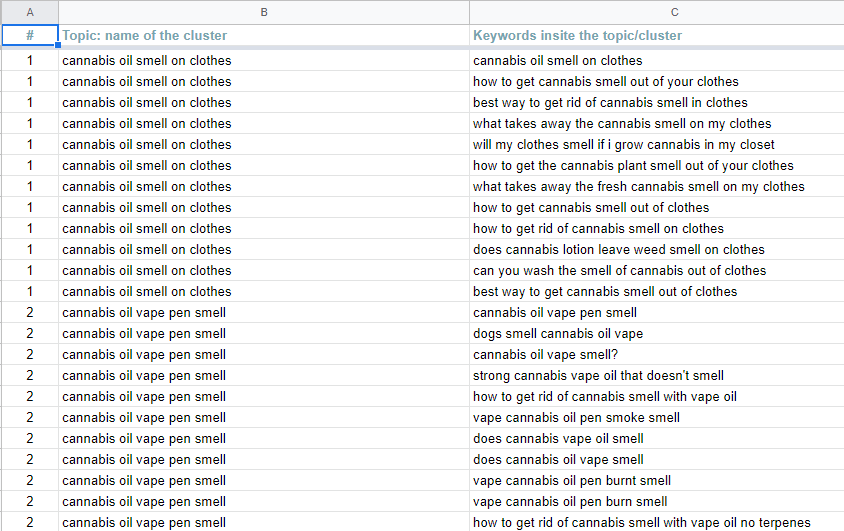The height and width of the screenshot is (531, 844).
Task: Select cell 'how to get cannabis smell out of your clothes'
Action: pyautogui.click(x=657, y=81)
